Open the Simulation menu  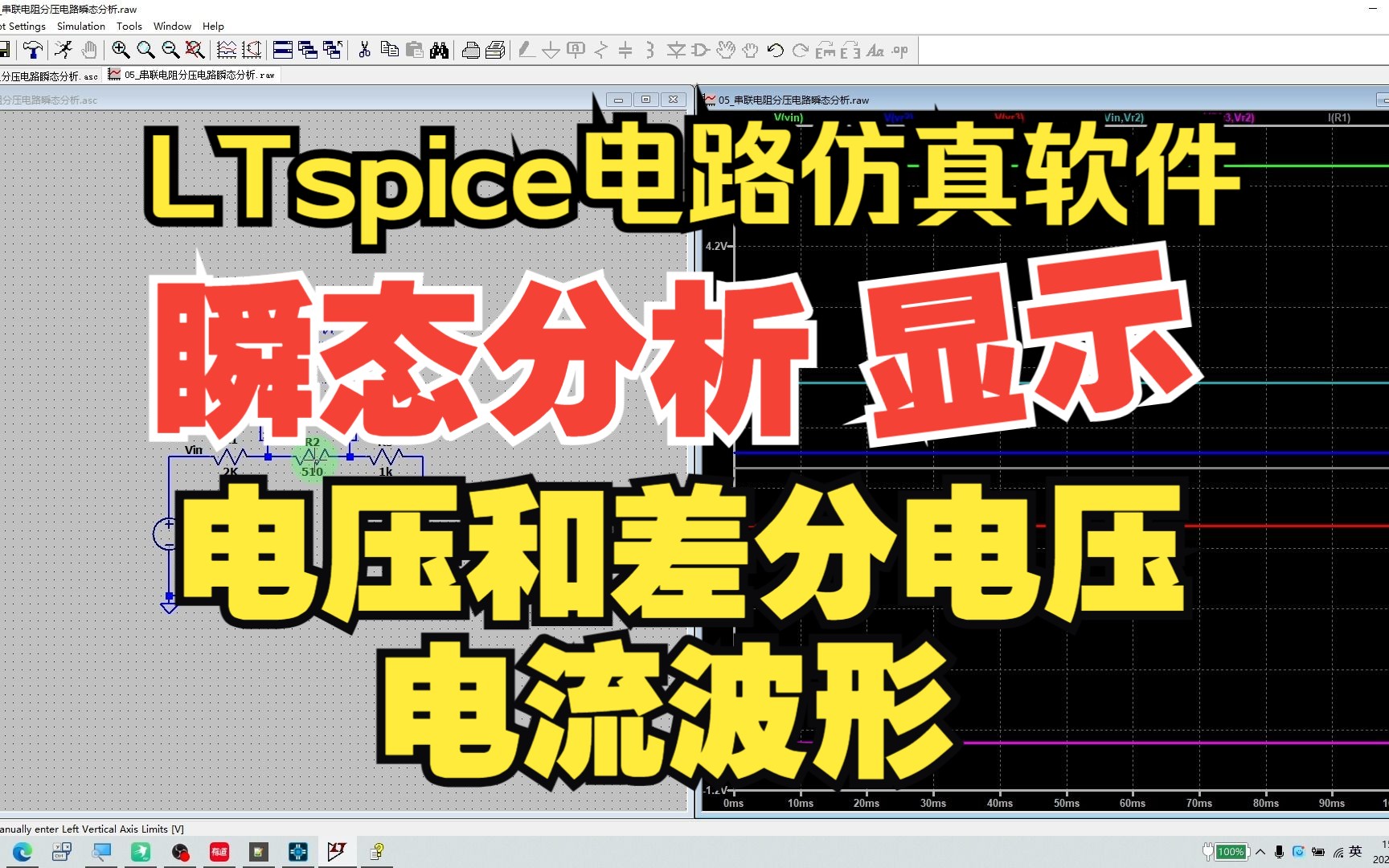(80, 26)
